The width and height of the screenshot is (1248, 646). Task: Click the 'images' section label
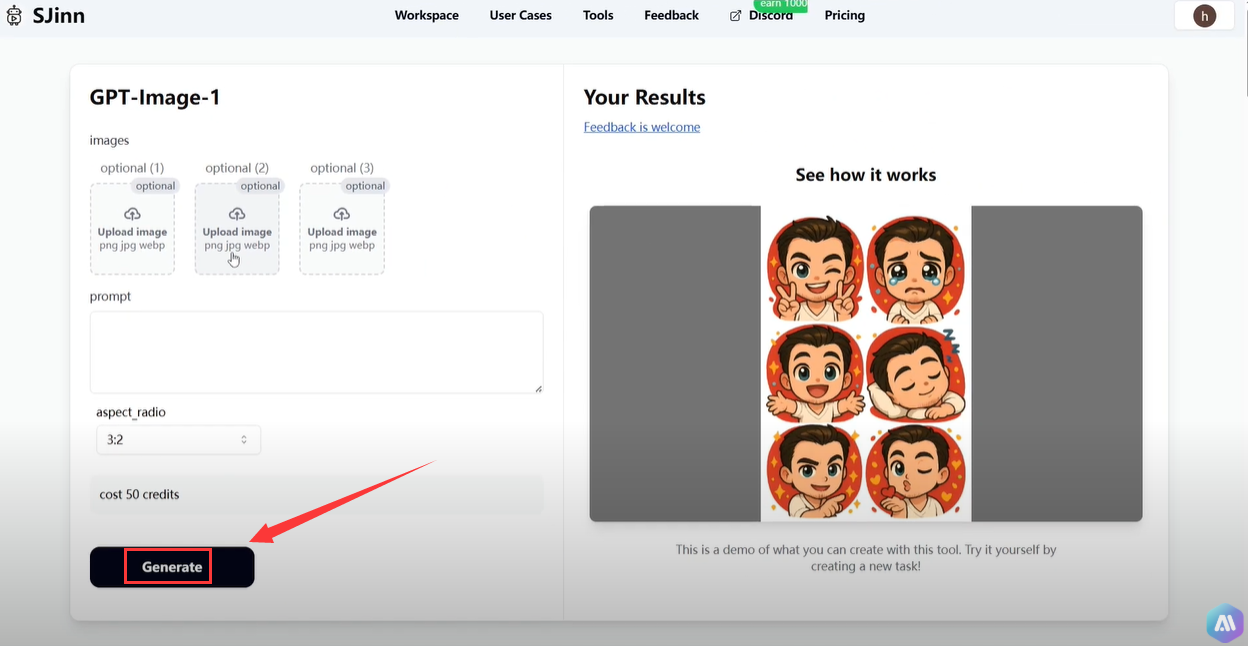(109, 141)
